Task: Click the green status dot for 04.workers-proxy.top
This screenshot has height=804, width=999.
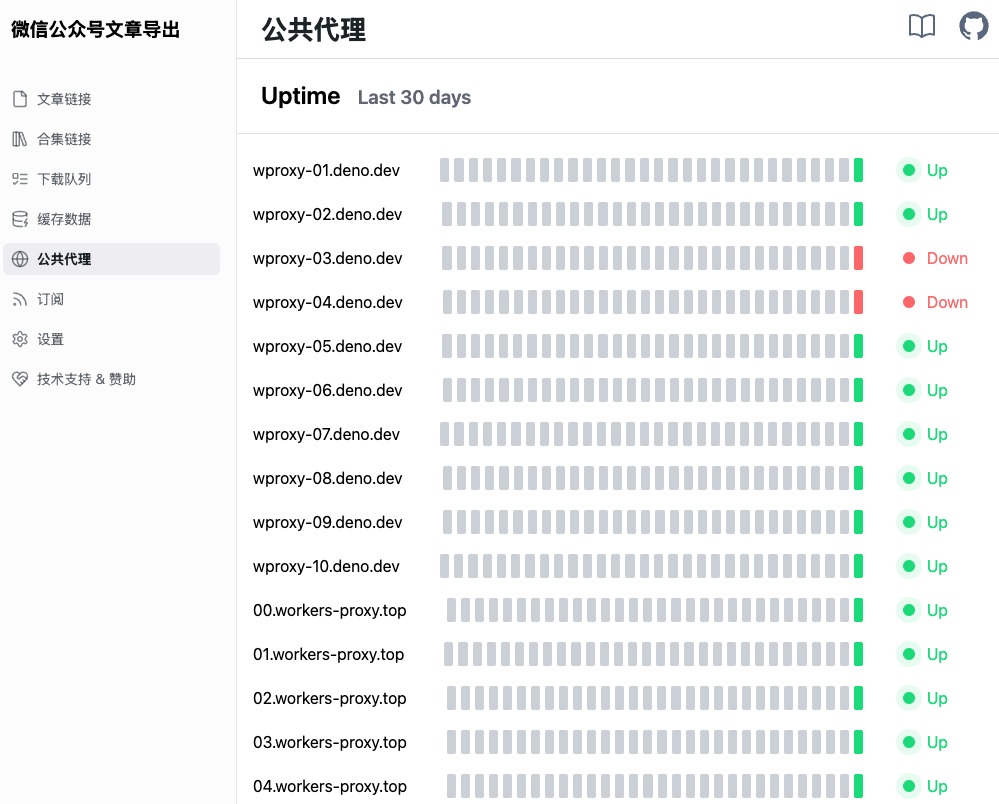Action: pyautogui.click(x=909, y=786)
